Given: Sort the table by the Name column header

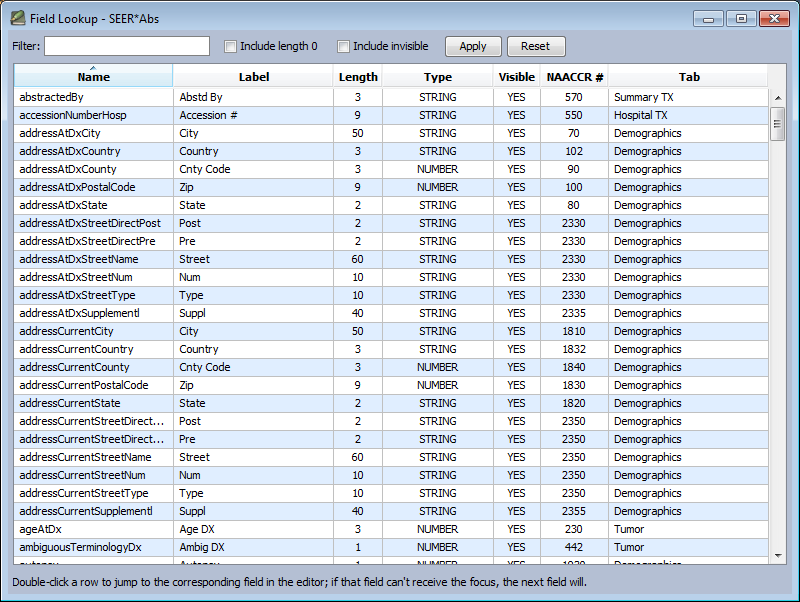Looking at the screenshot, I should 93,77.
